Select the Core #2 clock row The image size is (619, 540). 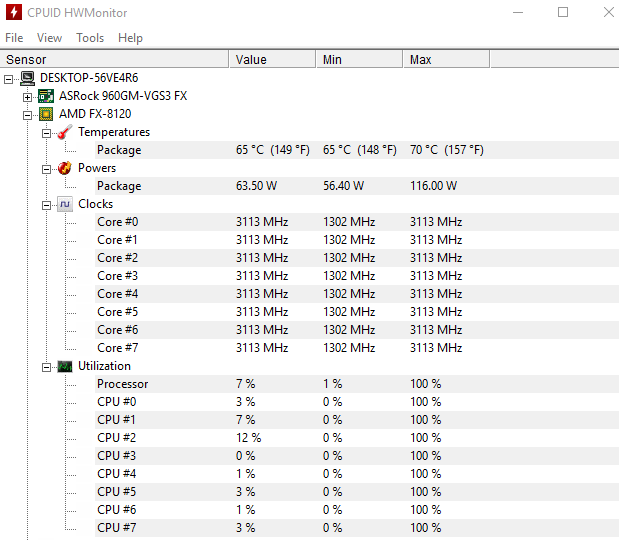tap(357, 258)
